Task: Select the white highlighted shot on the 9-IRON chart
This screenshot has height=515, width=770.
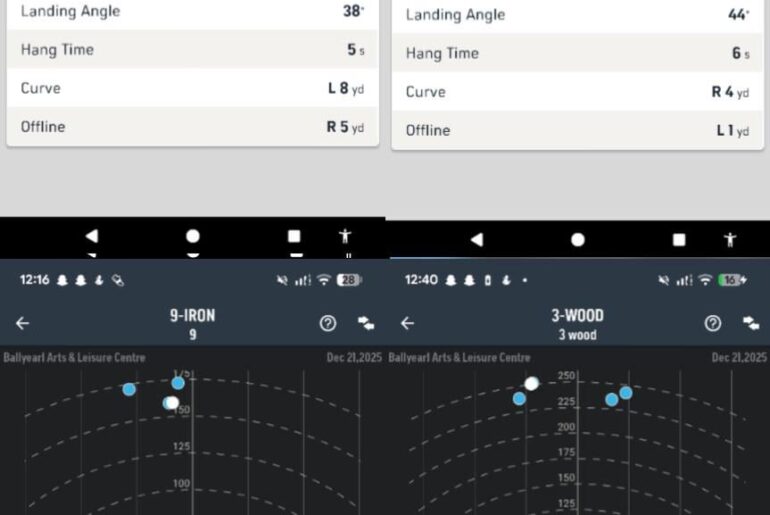Action: coord(172,403)
